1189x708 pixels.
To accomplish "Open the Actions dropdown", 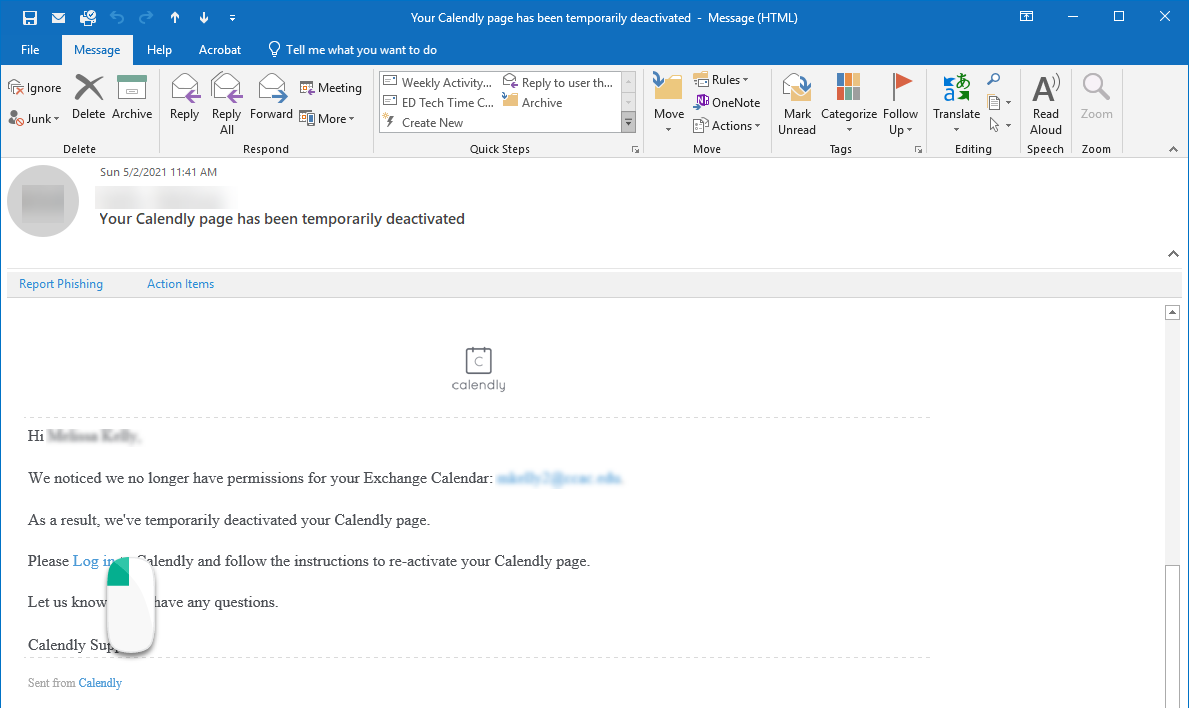I will pos(726,126).
